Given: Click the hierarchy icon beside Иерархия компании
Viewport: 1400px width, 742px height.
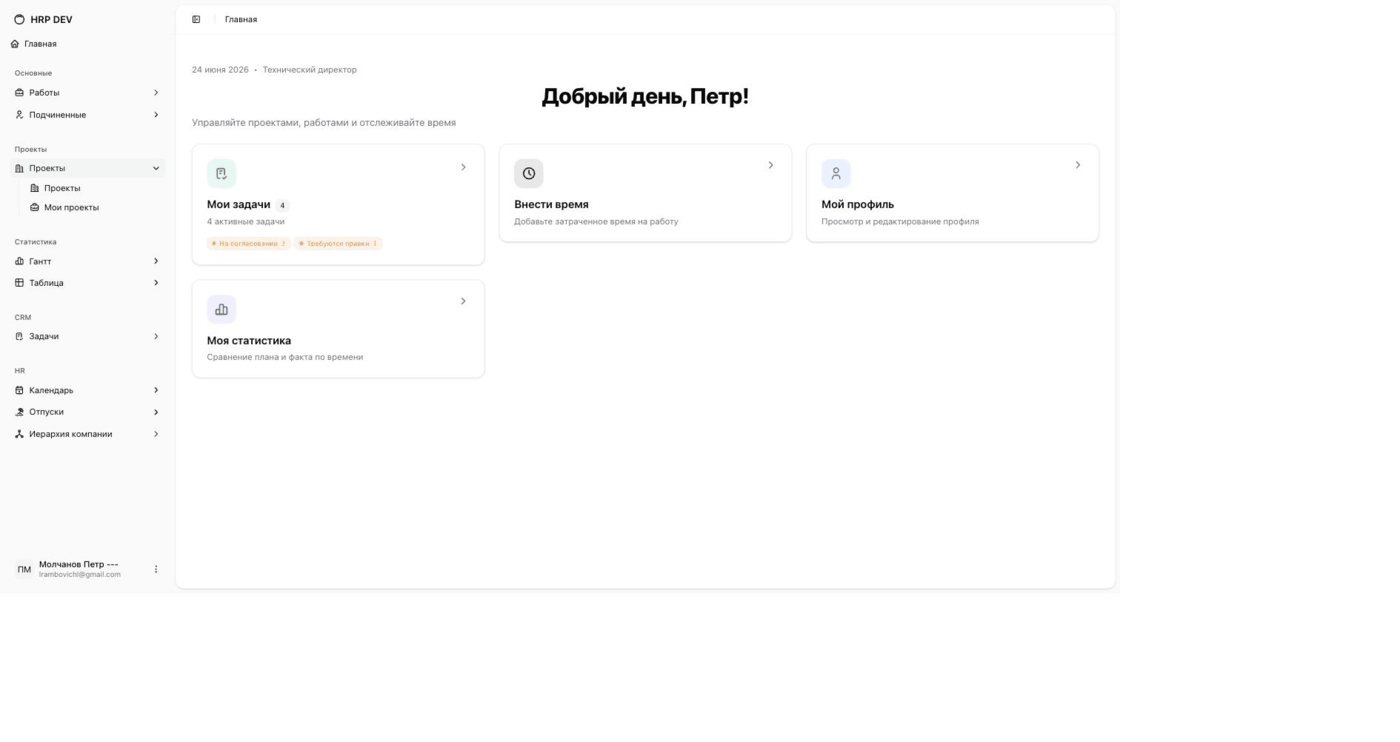Looking at the screenshot, I should [x=19, y=434].
